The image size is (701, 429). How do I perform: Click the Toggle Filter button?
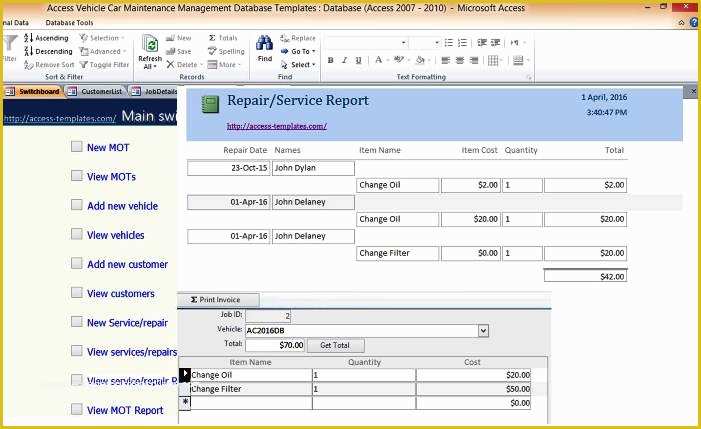105,65
